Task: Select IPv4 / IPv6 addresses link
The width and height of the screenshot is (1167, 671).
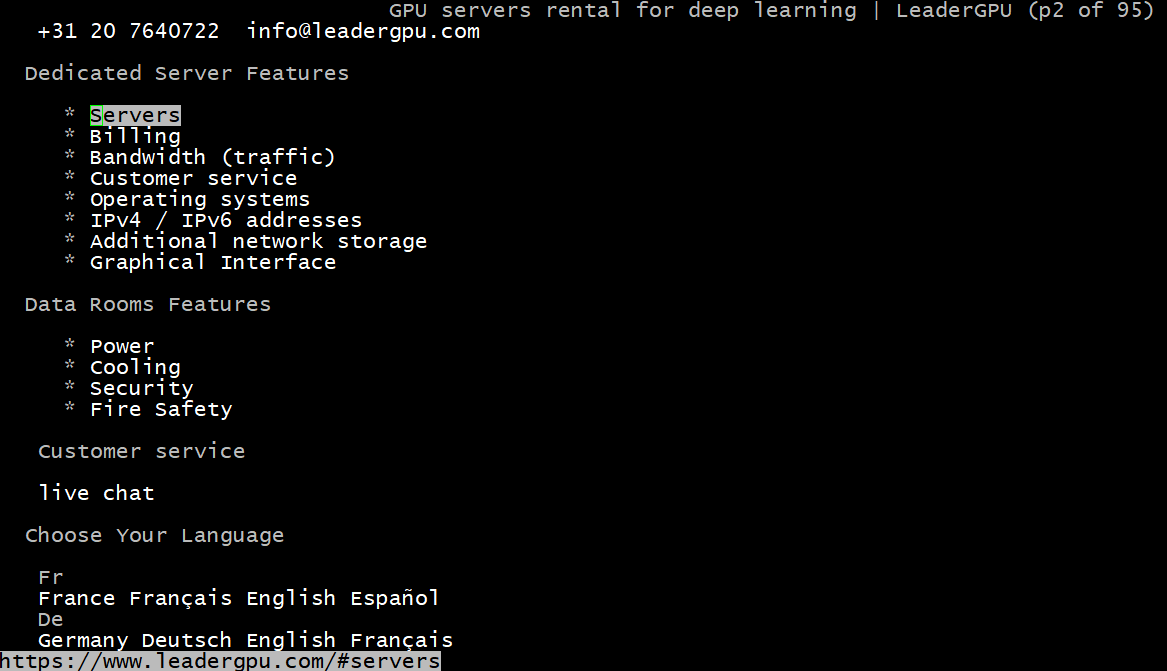Action: 226,220
